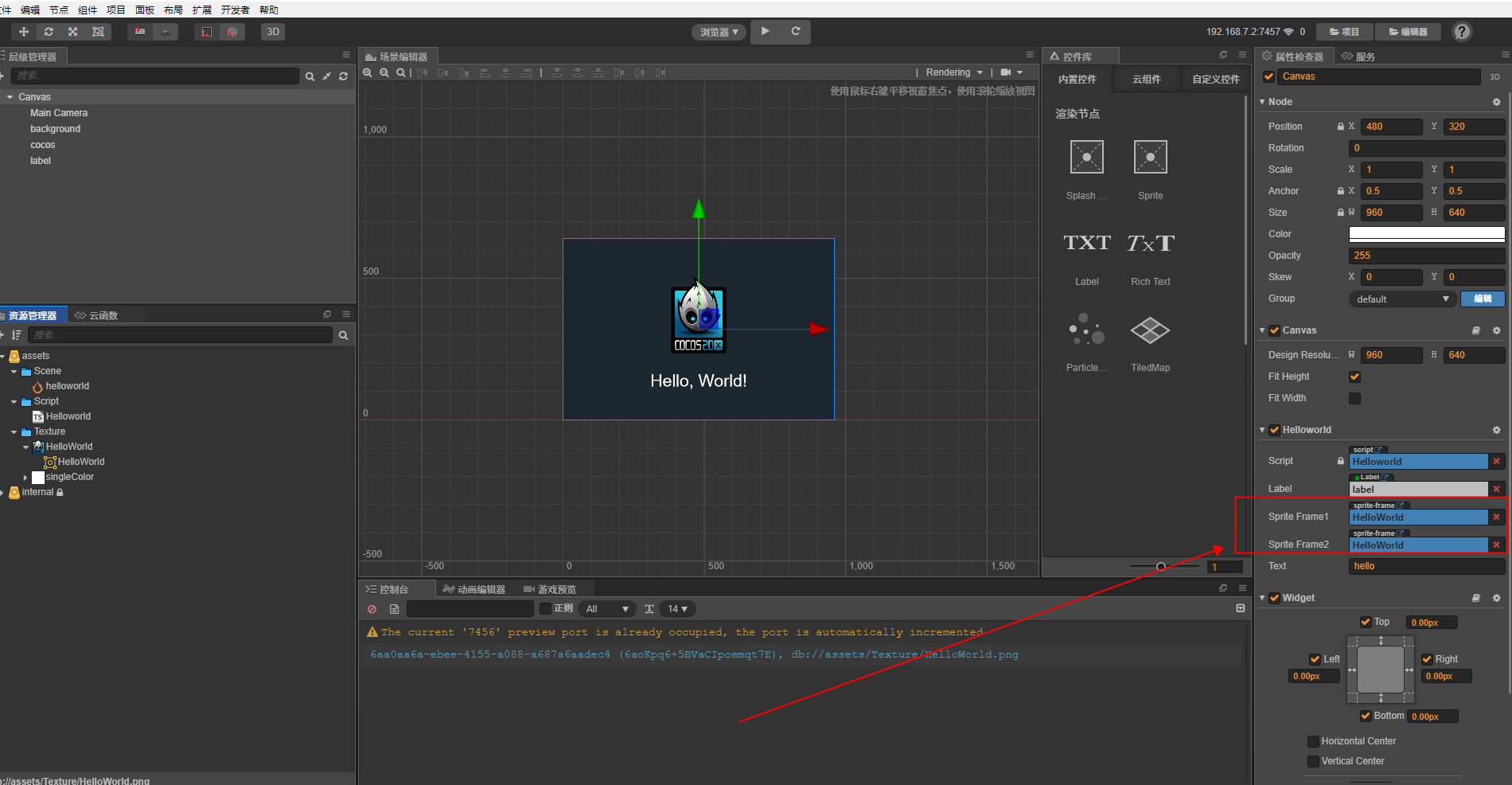The image size is (1512, 785).
Task: Remove the Sprite Frame1 reference
Action: coord(1496,517)
